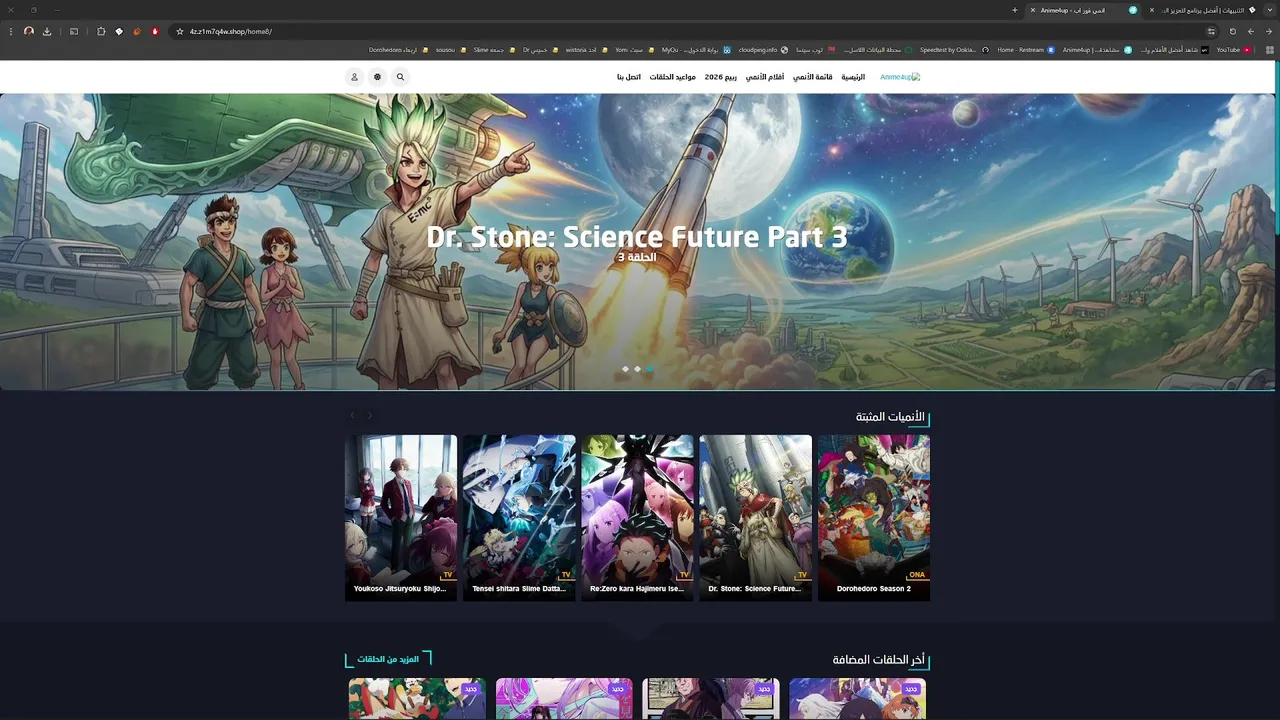
Task: Select the first hero slider dot
Action: point(625,369)
